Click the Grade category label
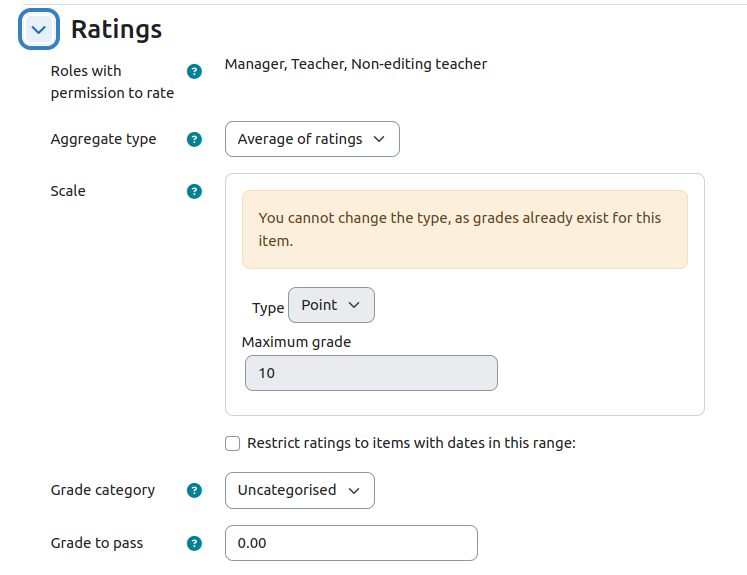747x575 pixels. click(x=103, y=490)
